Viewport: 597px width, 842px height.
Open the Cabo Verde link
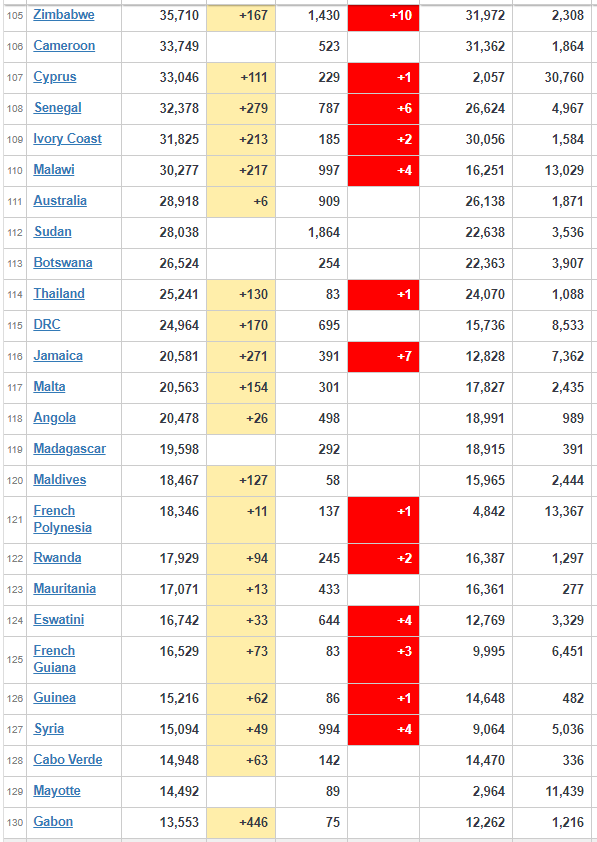[68, 760]
